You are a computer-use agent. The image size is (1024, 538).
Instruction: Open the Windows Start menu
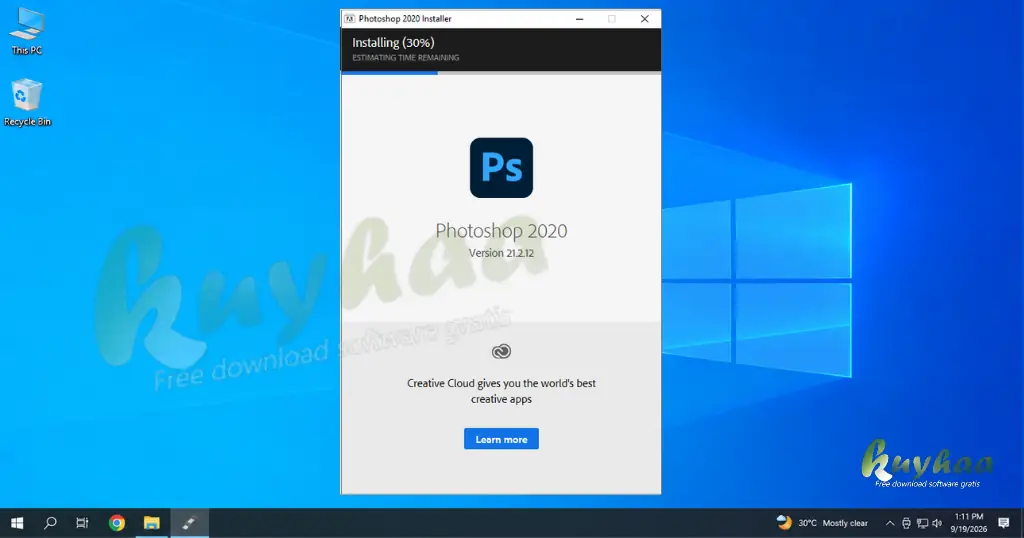[x=17, y=523]
